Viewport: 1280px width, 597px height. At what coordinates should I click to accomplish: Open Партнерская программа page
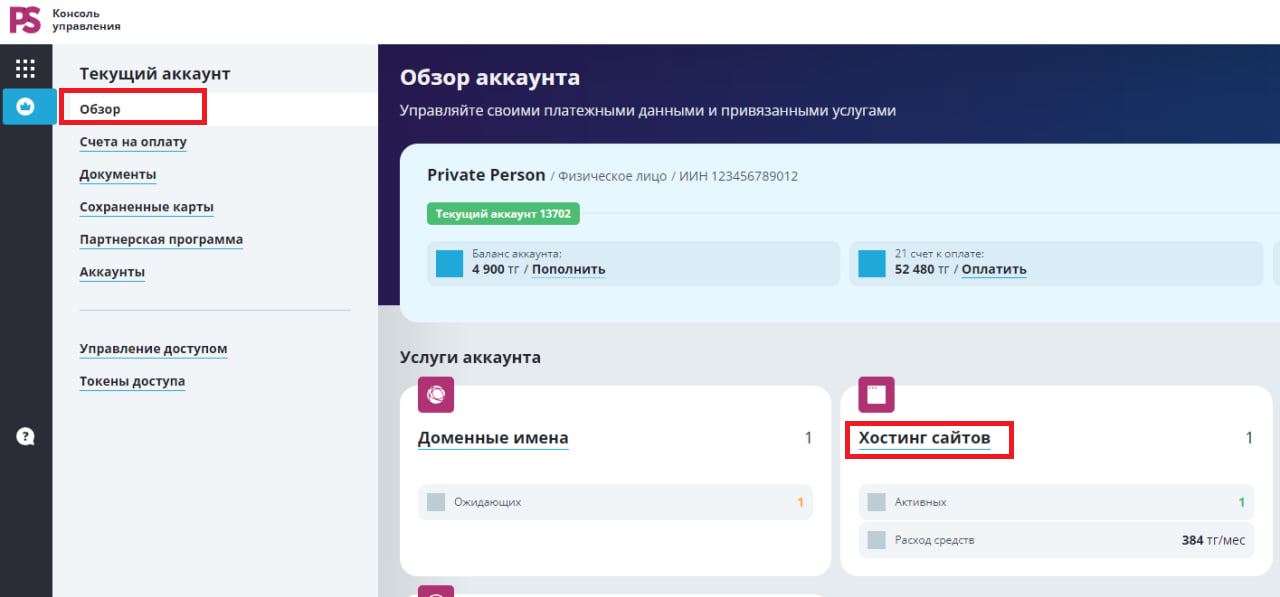pos(161,240)
